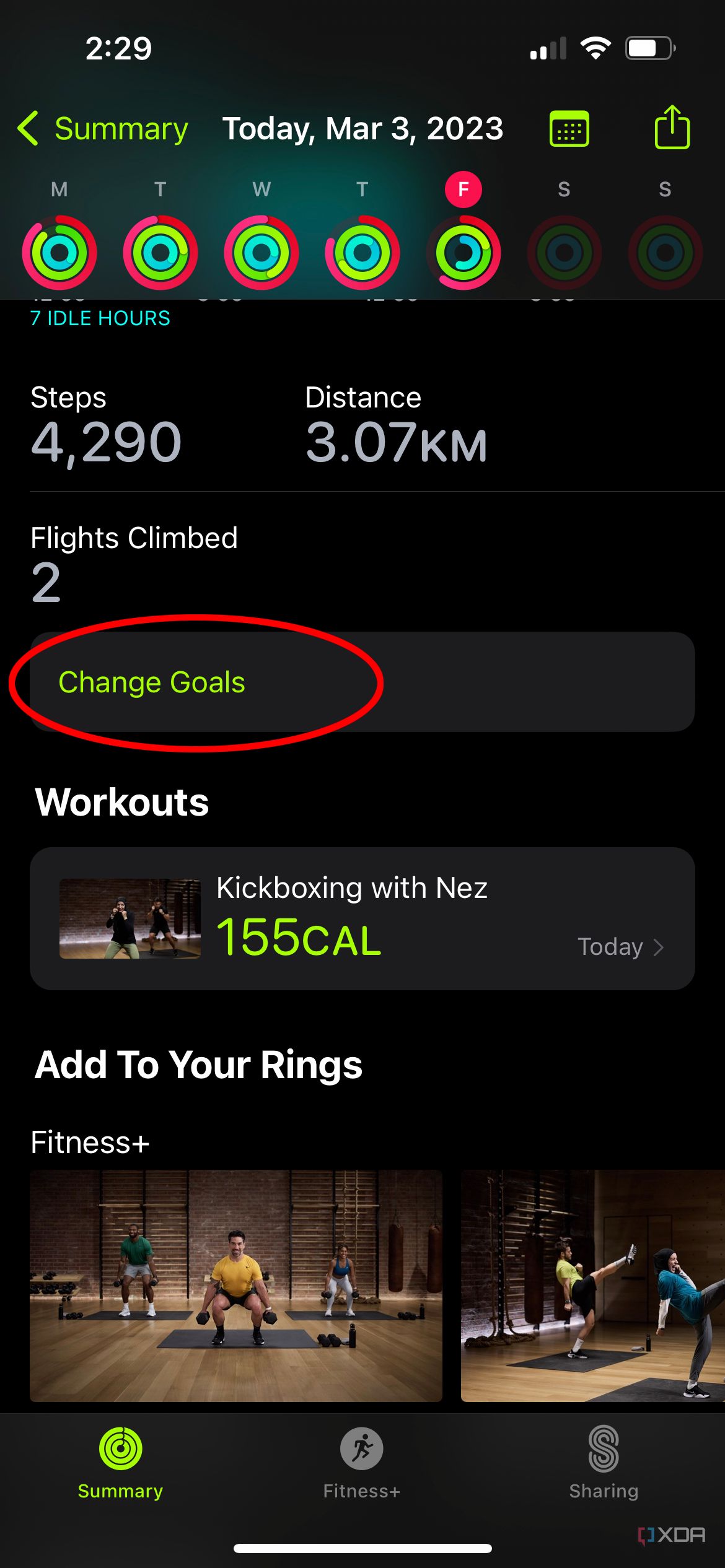Screen dimensions: 725x1568
Task: Open the kickboxing Fitness+ thumbnail on the right
Action: coord(592,1289)
